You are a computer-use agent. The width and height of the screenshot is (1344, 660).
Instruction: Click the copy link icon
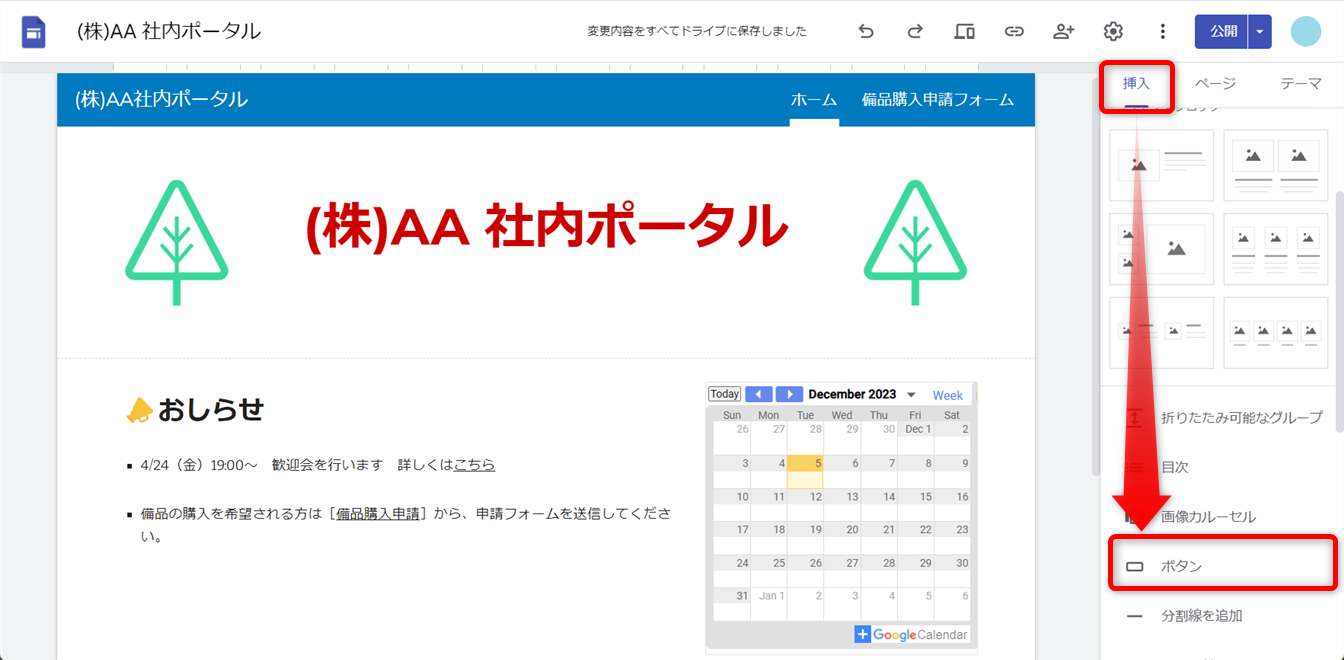[x=1014, y=31]
